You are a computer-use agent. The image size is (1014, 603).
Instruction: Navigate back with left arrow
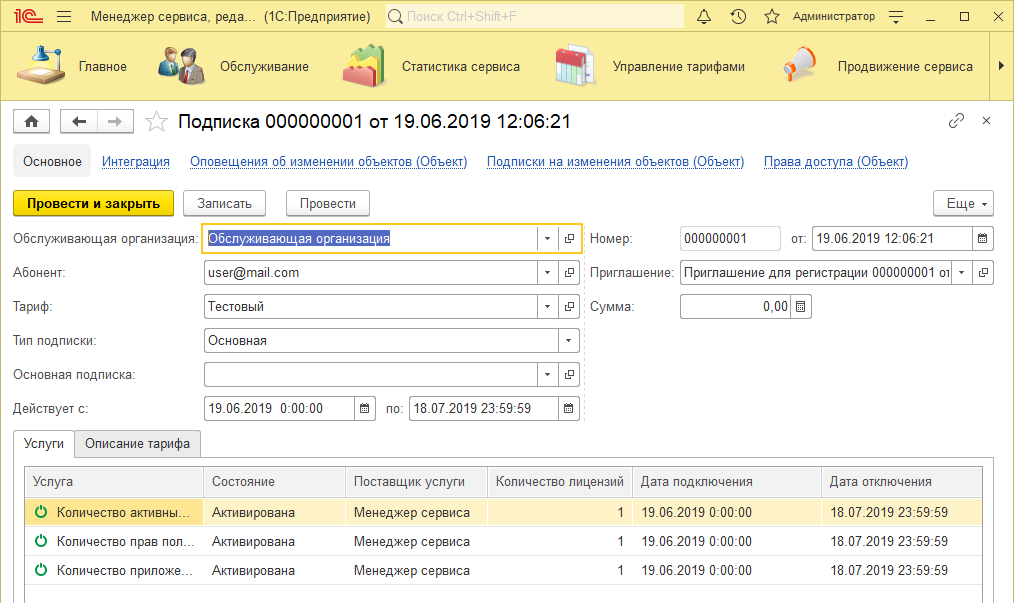(x=79, y=121)
